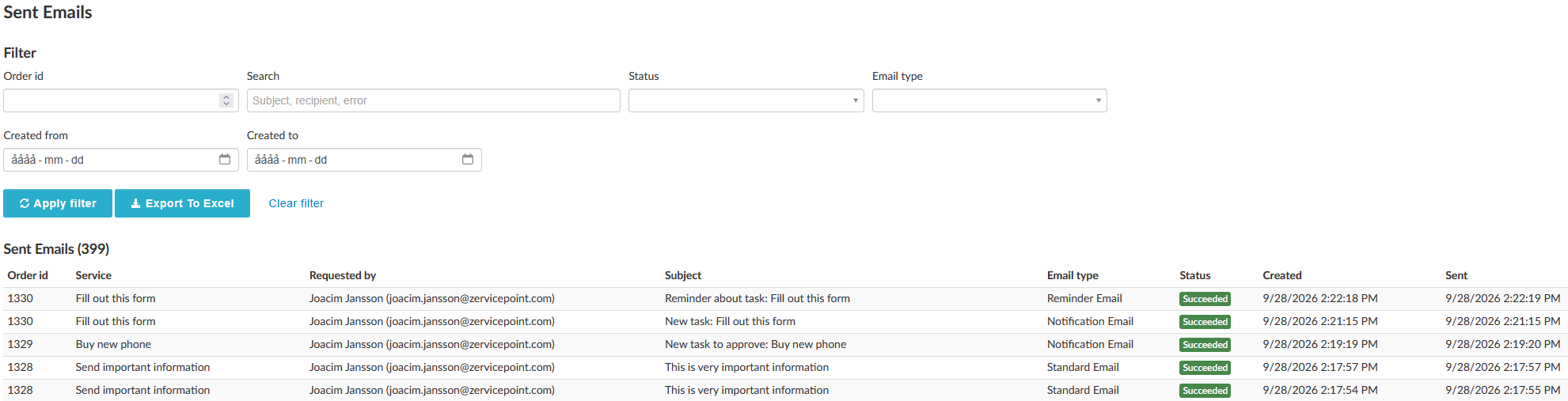This screenshot has height=401, width=1568.
Task: Click Succeeded badge in Reminder Email row
Action: (1205, 299)
